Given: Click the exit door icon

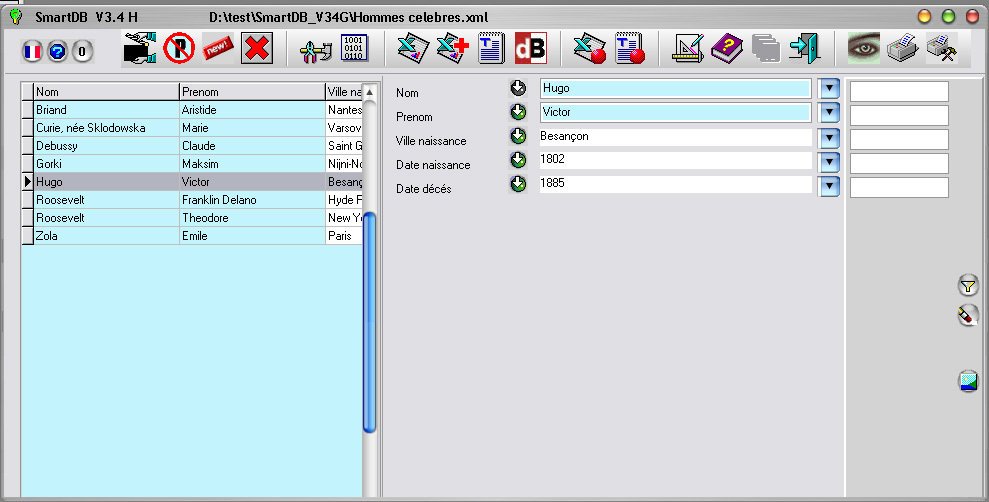Looking at the screenshot, I should tap(804, 48).
